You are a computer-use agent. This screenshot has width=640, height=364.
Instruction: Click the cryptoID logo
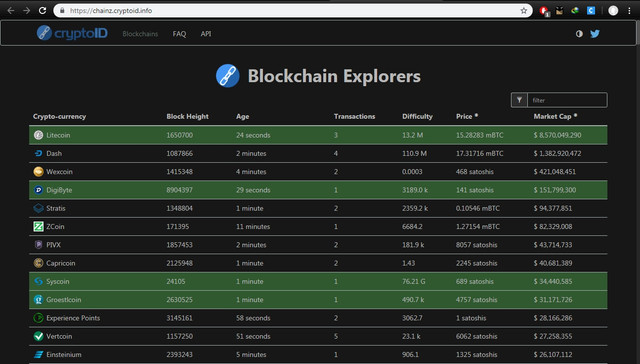[x=72, y=33]
